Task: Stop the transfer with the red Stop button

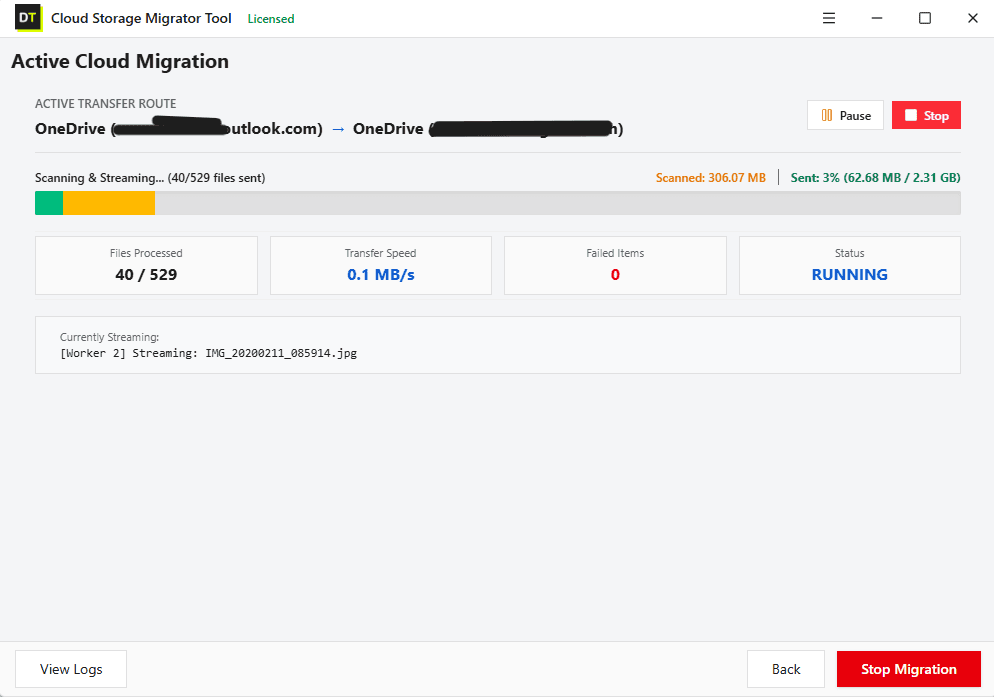Action: coord(926,115)
